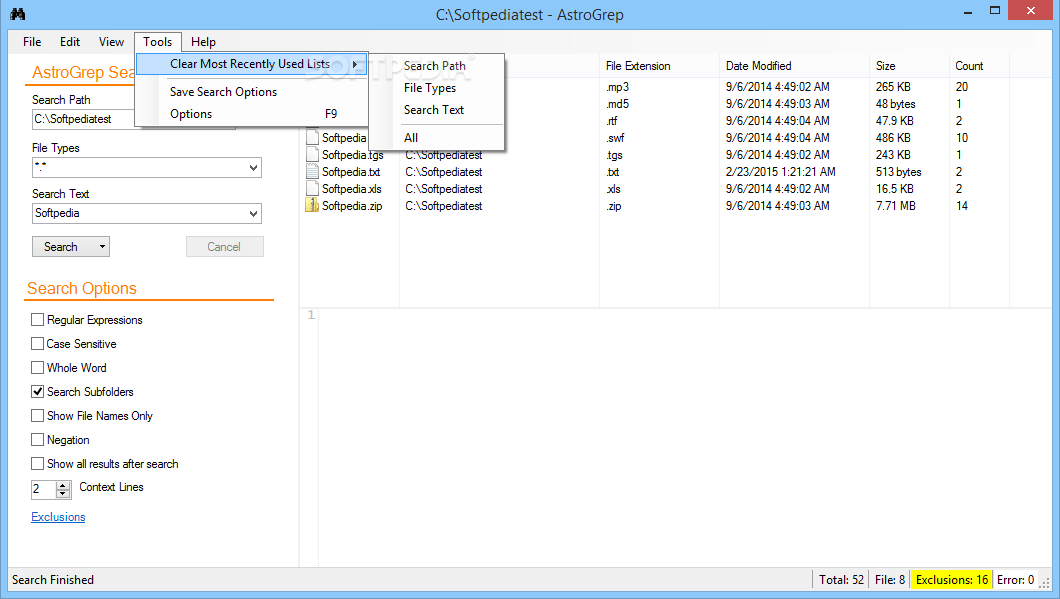Click the 7.71 MB size cell
1060x599 pixels.
(896, 206)
